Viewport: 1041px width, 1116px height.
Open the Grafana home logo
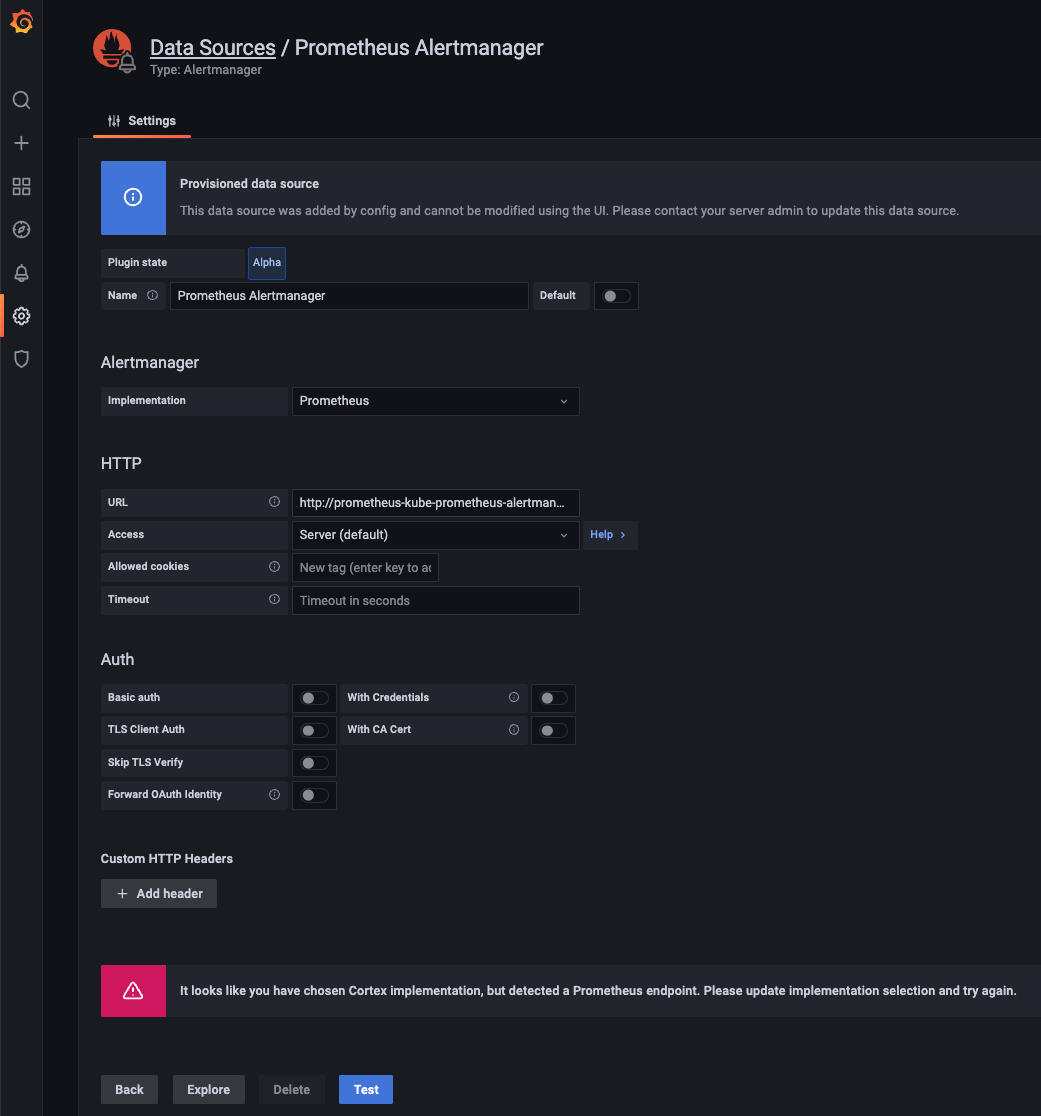[21, 21]
